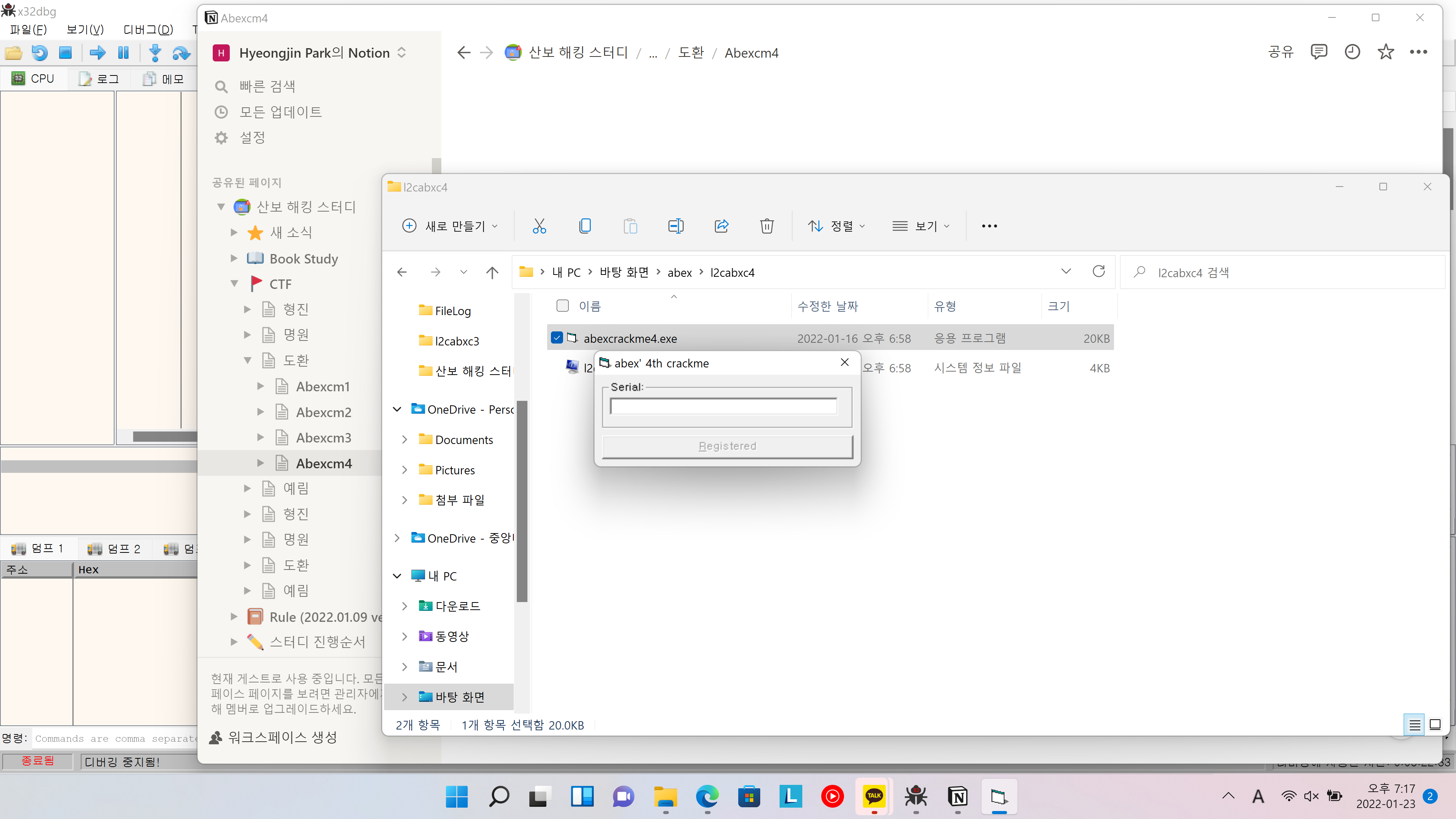The width and height of the screenshot is (1456, 819).
Task: Click the Serial input field
Action: tap(723, 406)
